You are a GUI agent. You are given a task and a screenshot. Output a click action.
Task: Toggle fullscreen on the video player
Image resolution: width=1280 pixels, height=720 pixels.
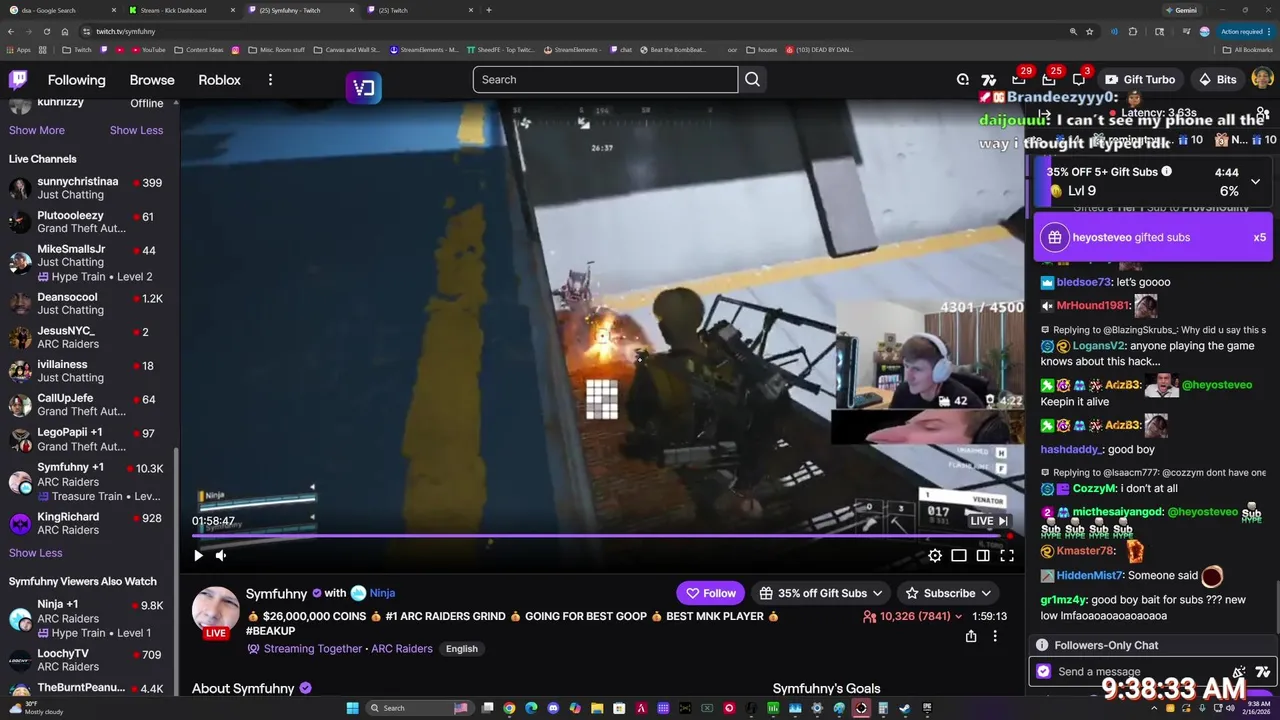1007,556
